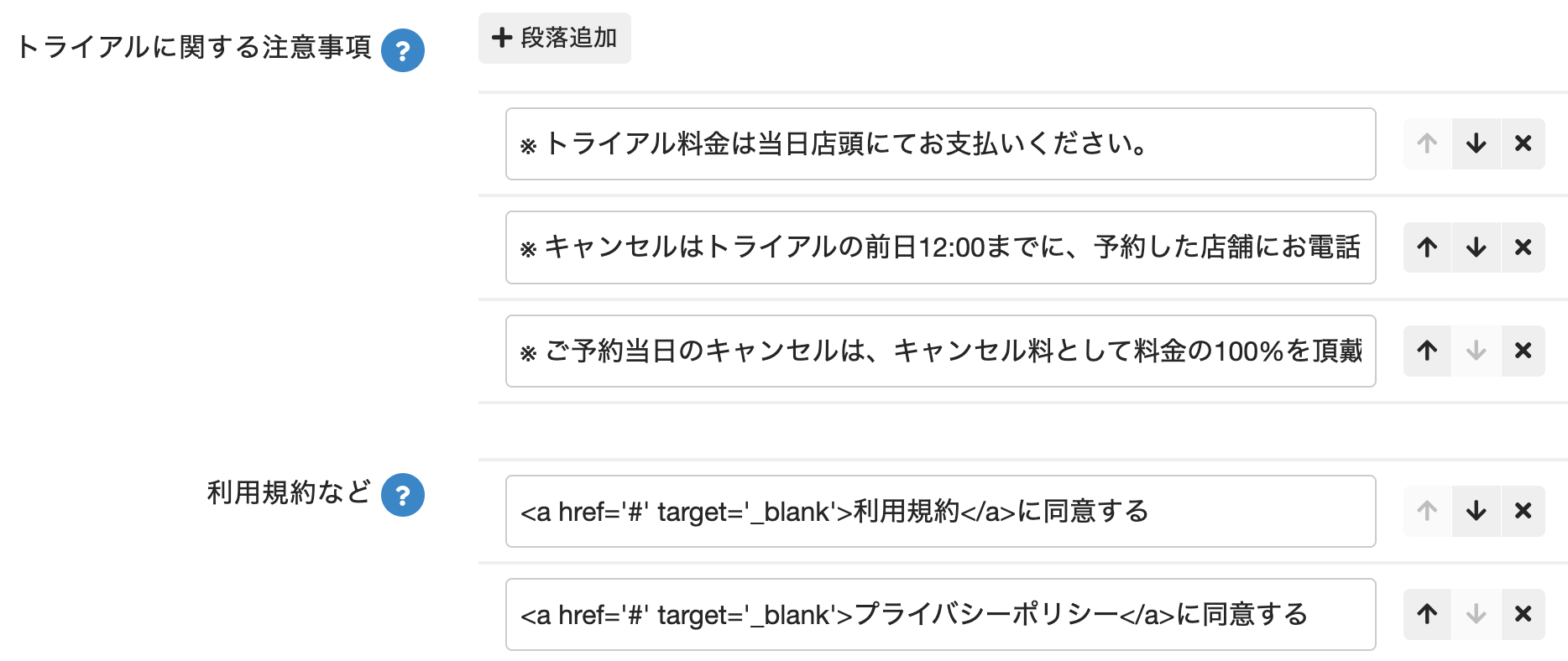The width and height of the screenshot is (1568, 661).
Task: Click the 段落追加 add paragraph button
Action: 555,39
